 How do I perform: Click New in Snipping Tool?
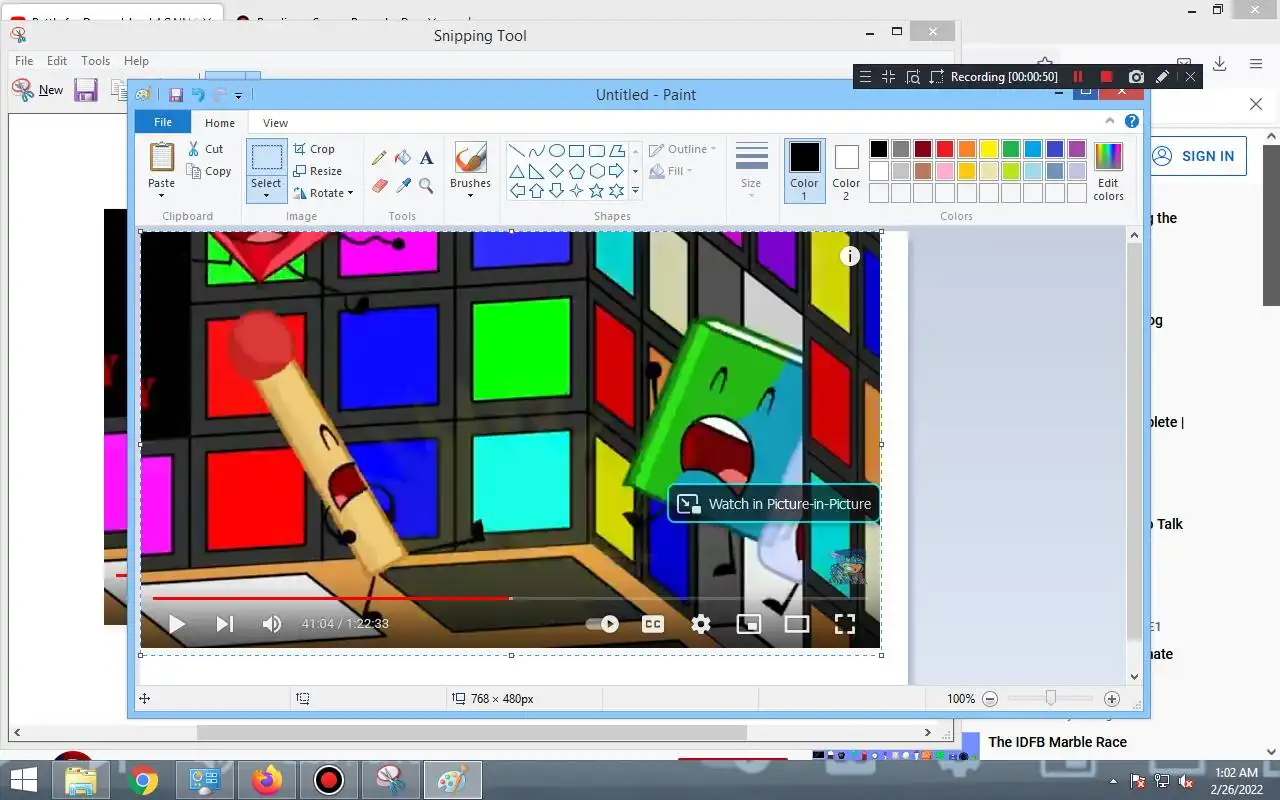coord(38,90)
